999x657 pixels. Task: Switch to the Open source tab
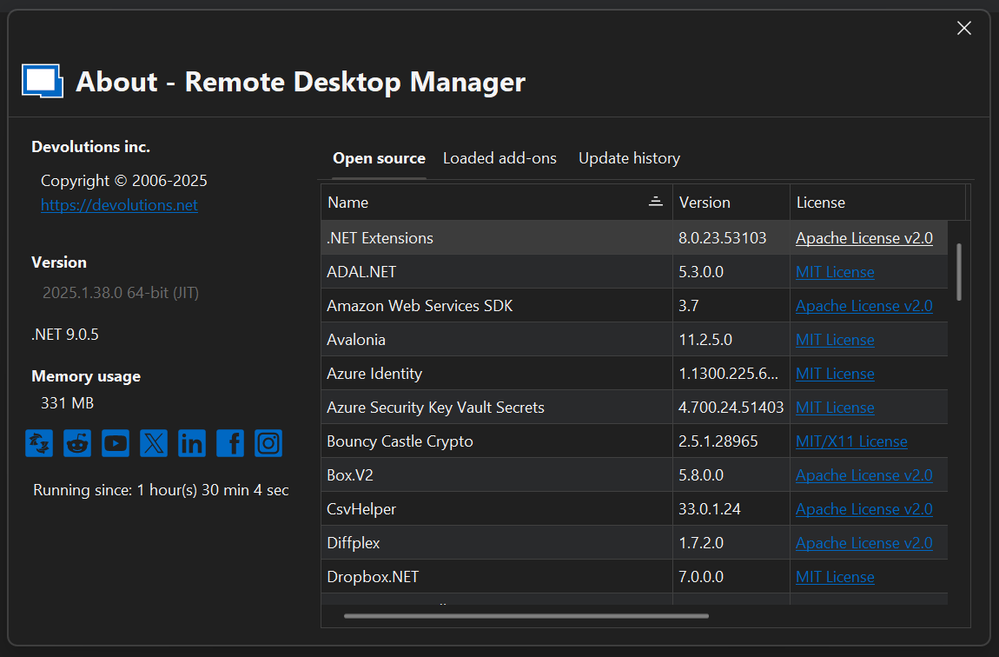(x=379, y=158)
